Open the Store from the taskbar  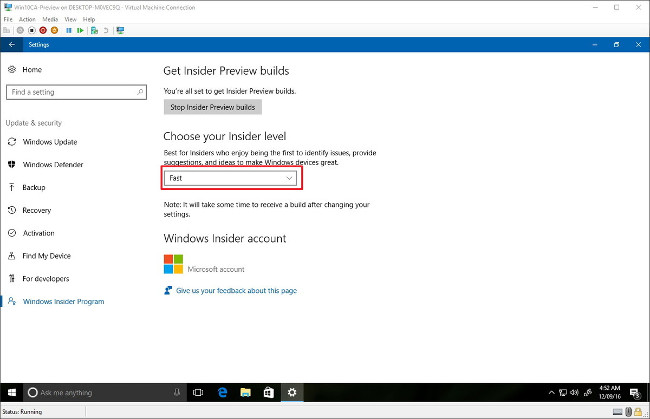tap(269, 392)
